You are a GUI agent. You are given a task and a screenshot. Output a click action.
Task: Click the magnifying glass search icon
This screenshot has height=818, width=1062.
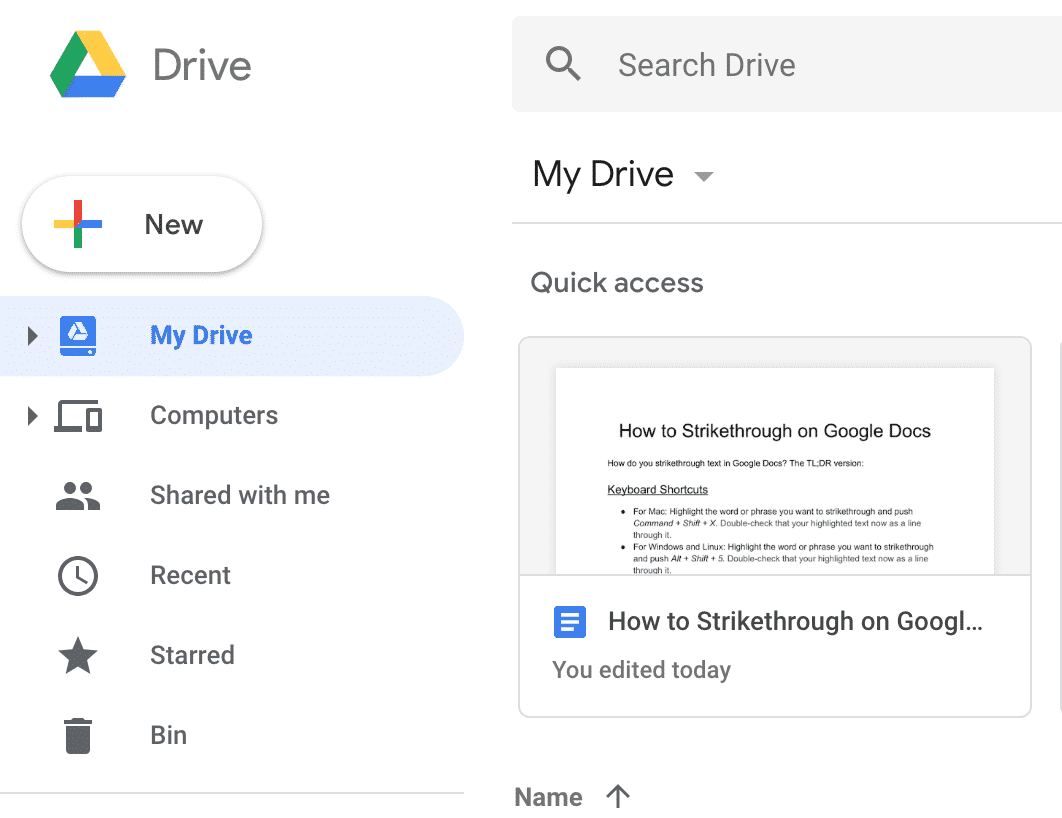coord(564,64)
